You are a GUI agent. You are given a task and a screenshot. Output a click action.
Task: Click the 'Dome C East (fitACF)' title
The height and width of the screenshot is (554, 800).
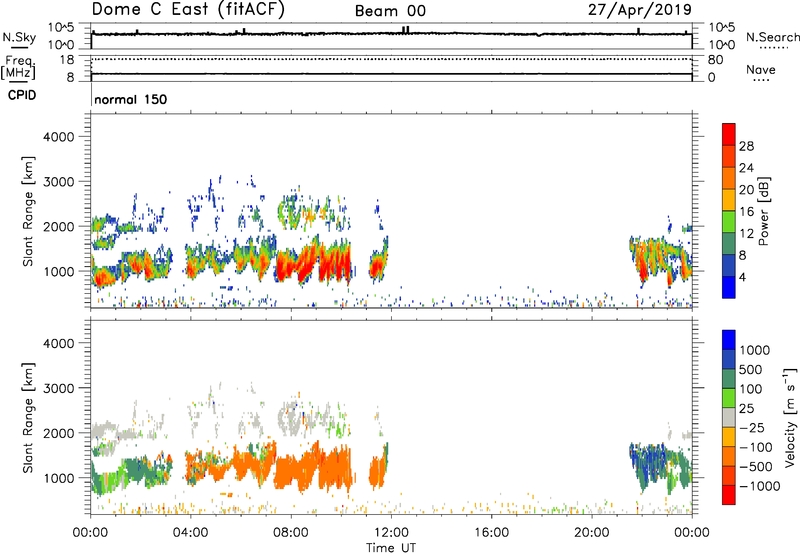(x=188, y=9)
